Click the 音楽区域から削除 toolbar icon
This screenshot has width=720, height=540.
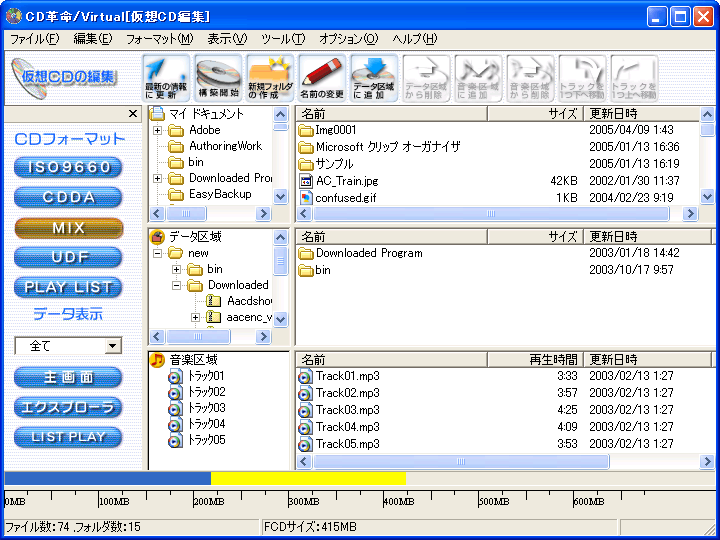(x=530, y=78)
